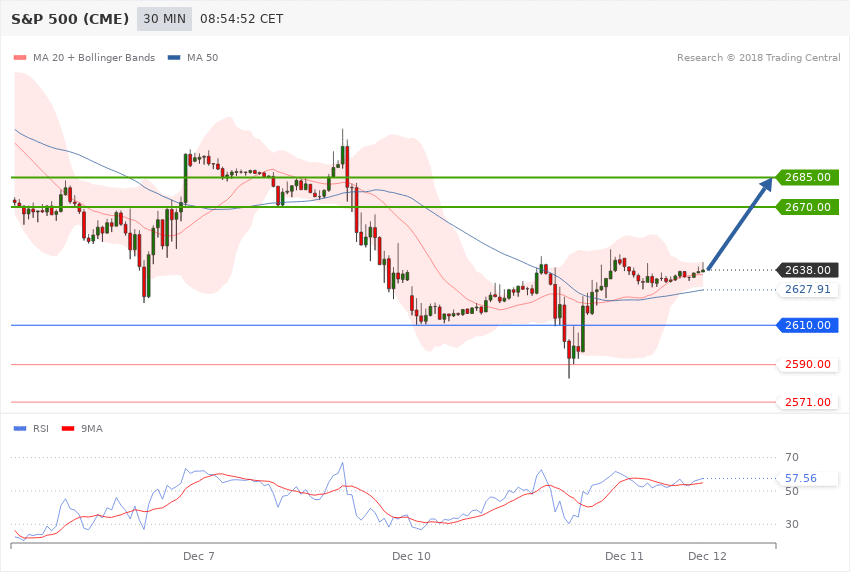This screenshot has width=850, height=576.
Task: Click the MA 20 + Bollinger Bands legend swatch
Action: (20, 57)
